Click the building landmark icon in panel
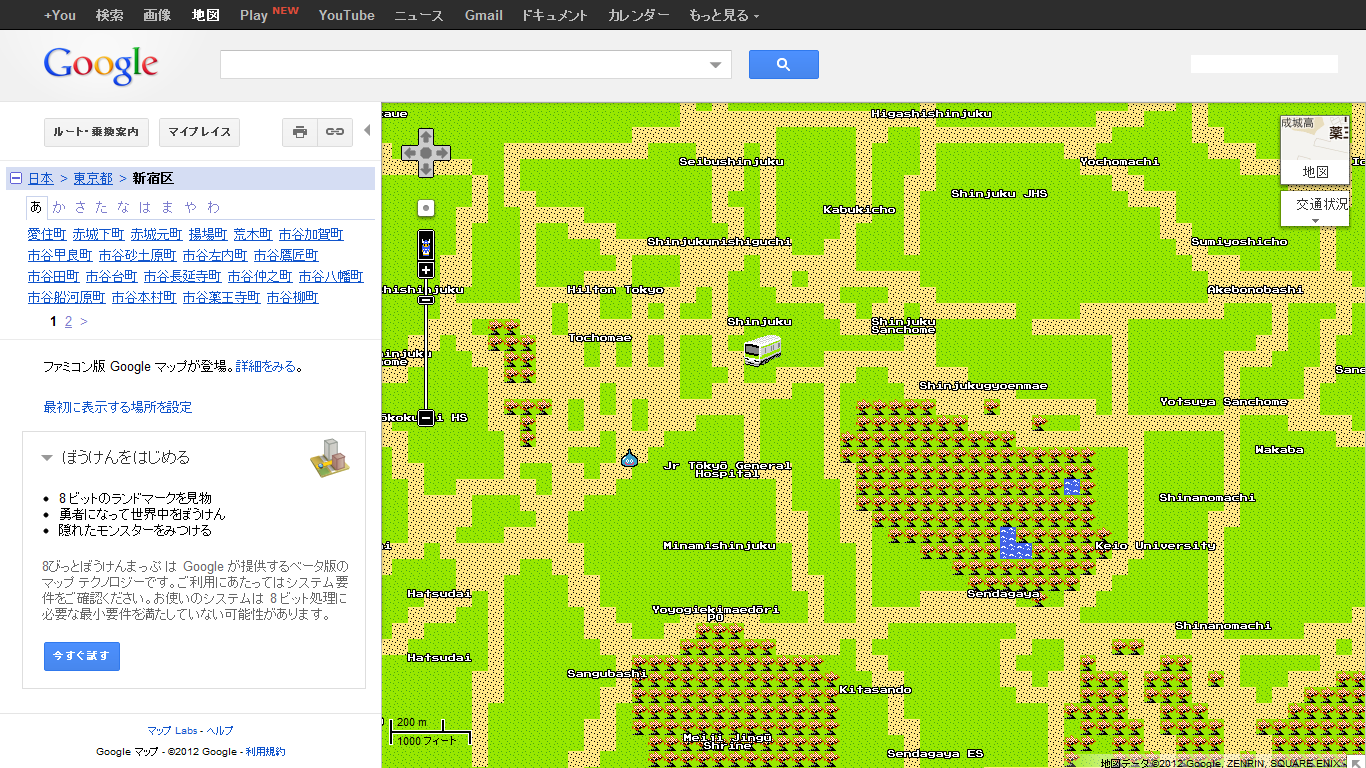The width and height of the screenshot is (1366, 768). (331, 458)
